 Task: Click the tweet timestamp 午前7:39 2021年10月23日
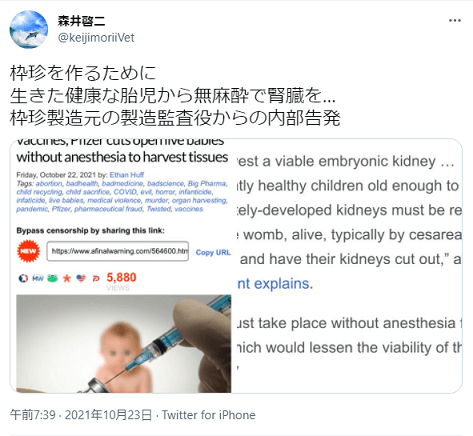coord(81,415)
